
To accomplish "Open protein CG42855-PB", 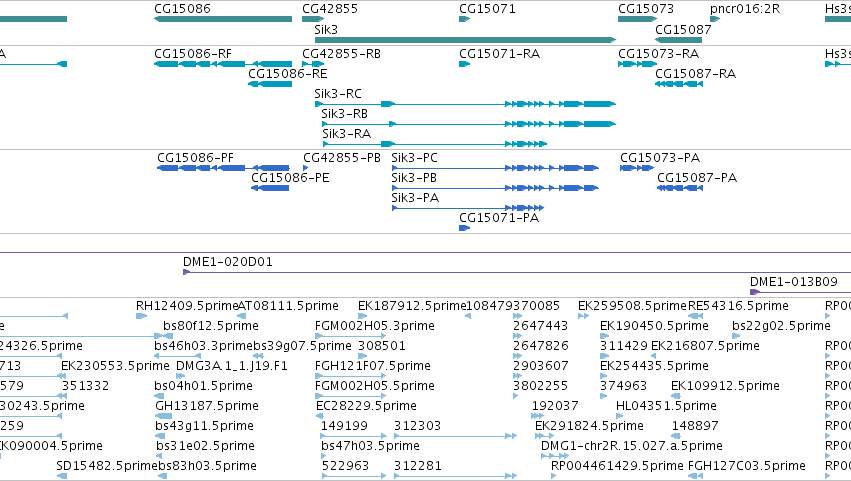I will (x=342, y=158).
